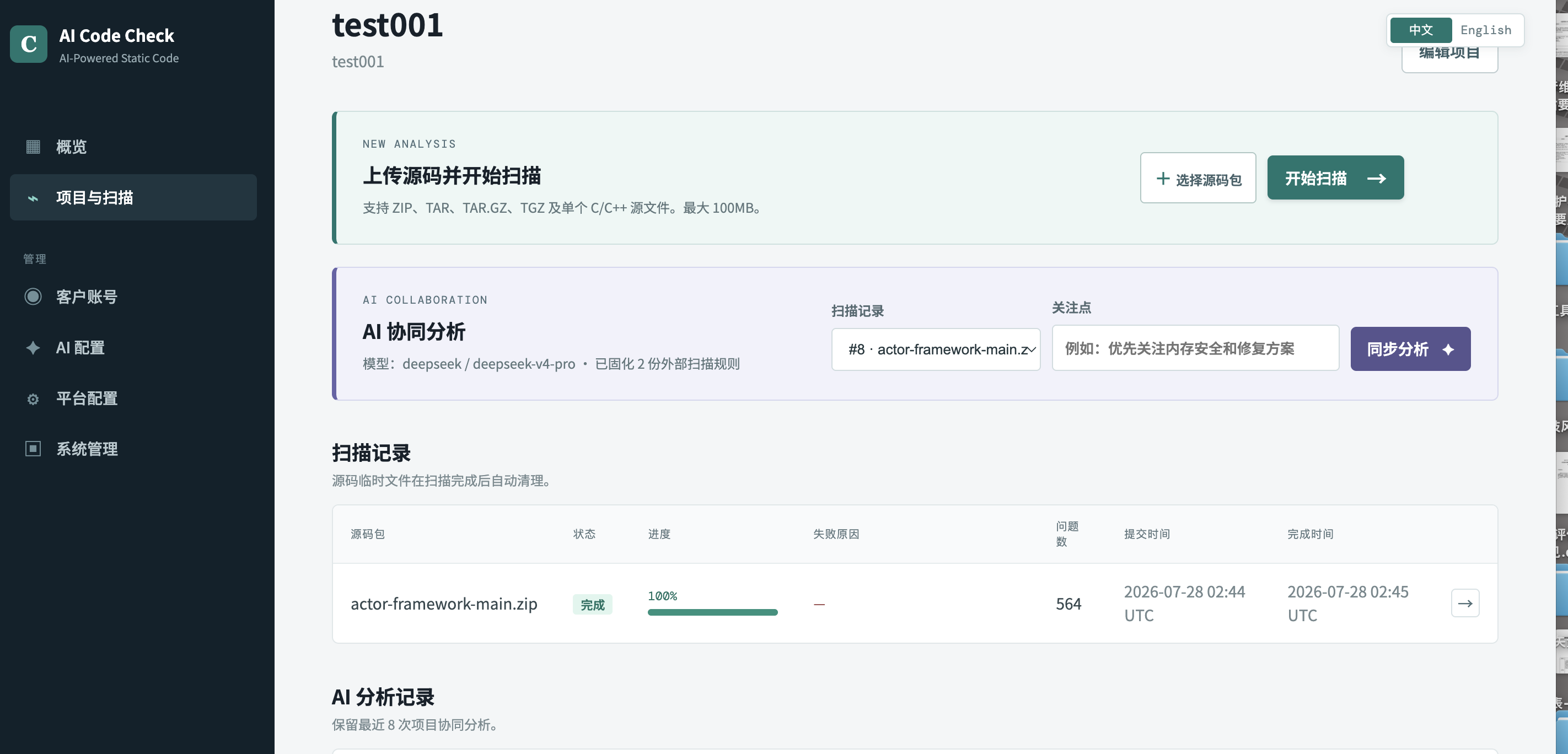This screenshot has height=754, width=1568.
Task: Click the test001 project title
Action: pos(387,25)
